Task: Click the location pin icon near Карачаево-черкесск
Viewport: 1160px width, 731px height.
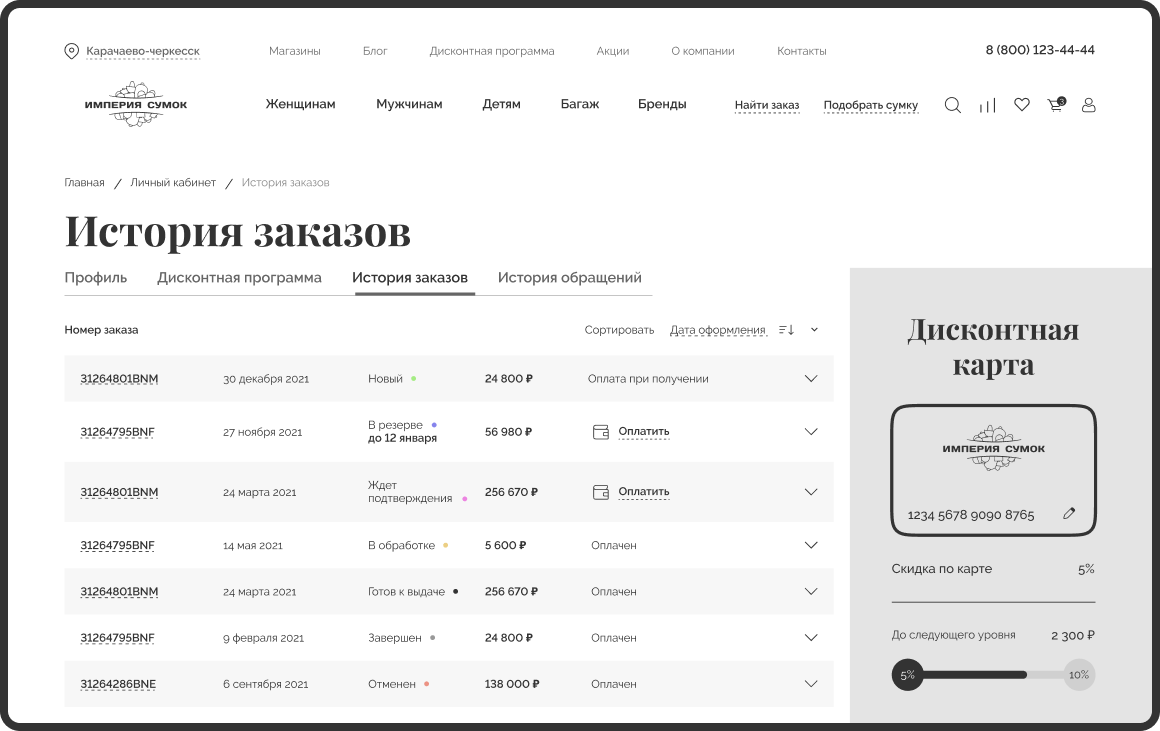Action: coord(71,51)
